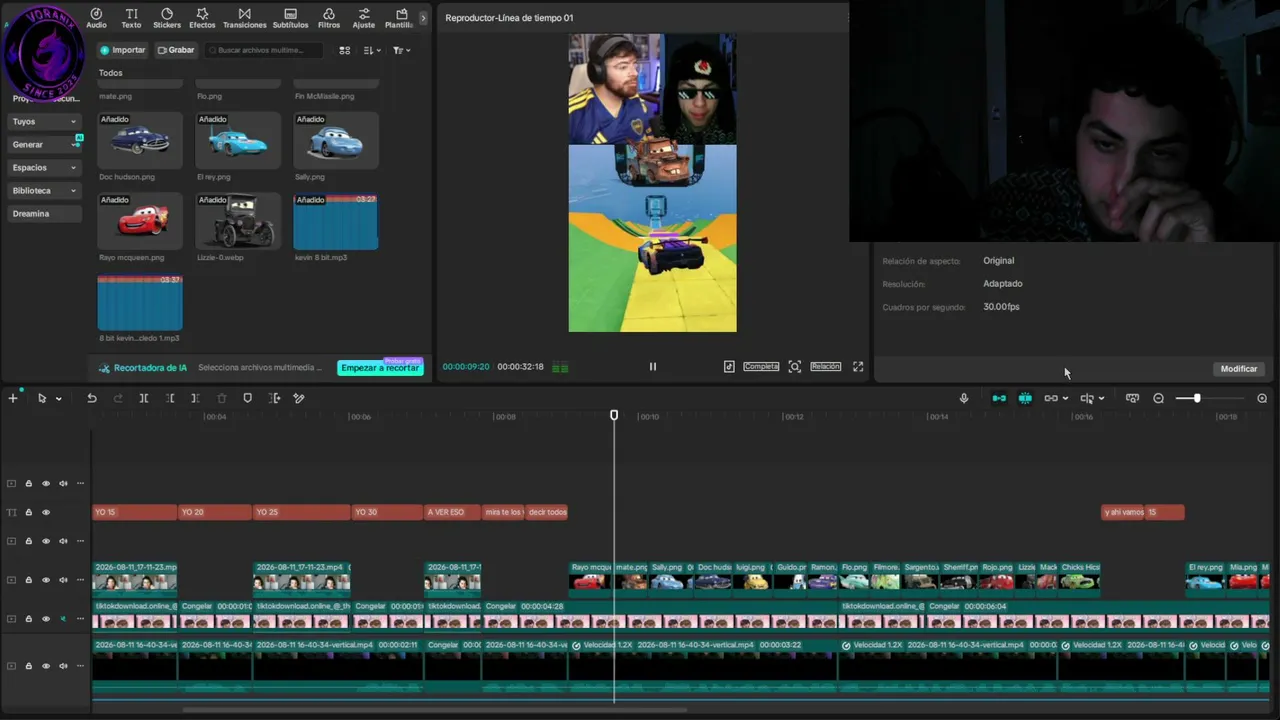The width and height of the screenshot is (1280, 720).
Task: Open the media filter dropdown
Action: click(402, 50)
